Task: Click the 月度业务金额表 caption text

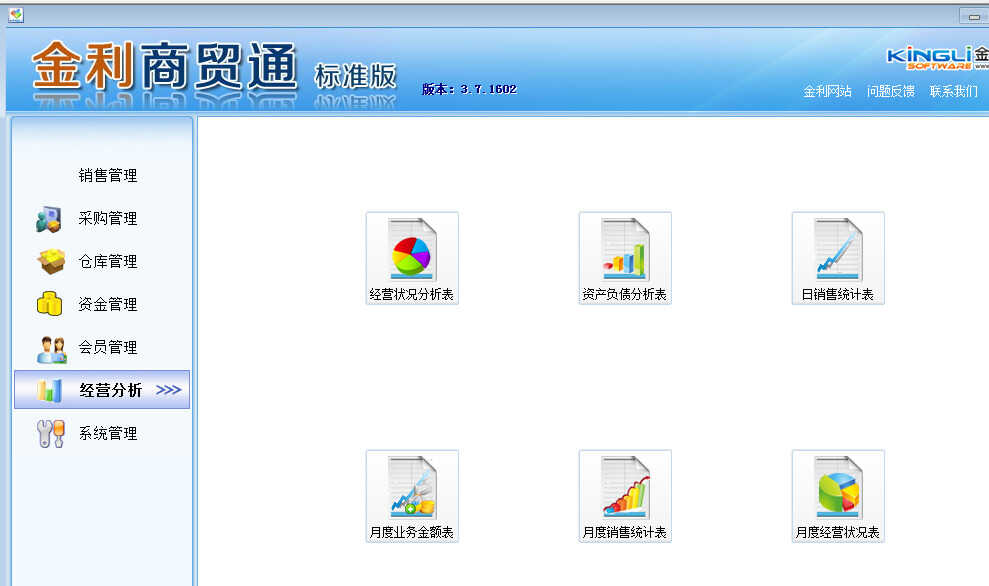Action: pyautogui.click(x=412, y=532)
